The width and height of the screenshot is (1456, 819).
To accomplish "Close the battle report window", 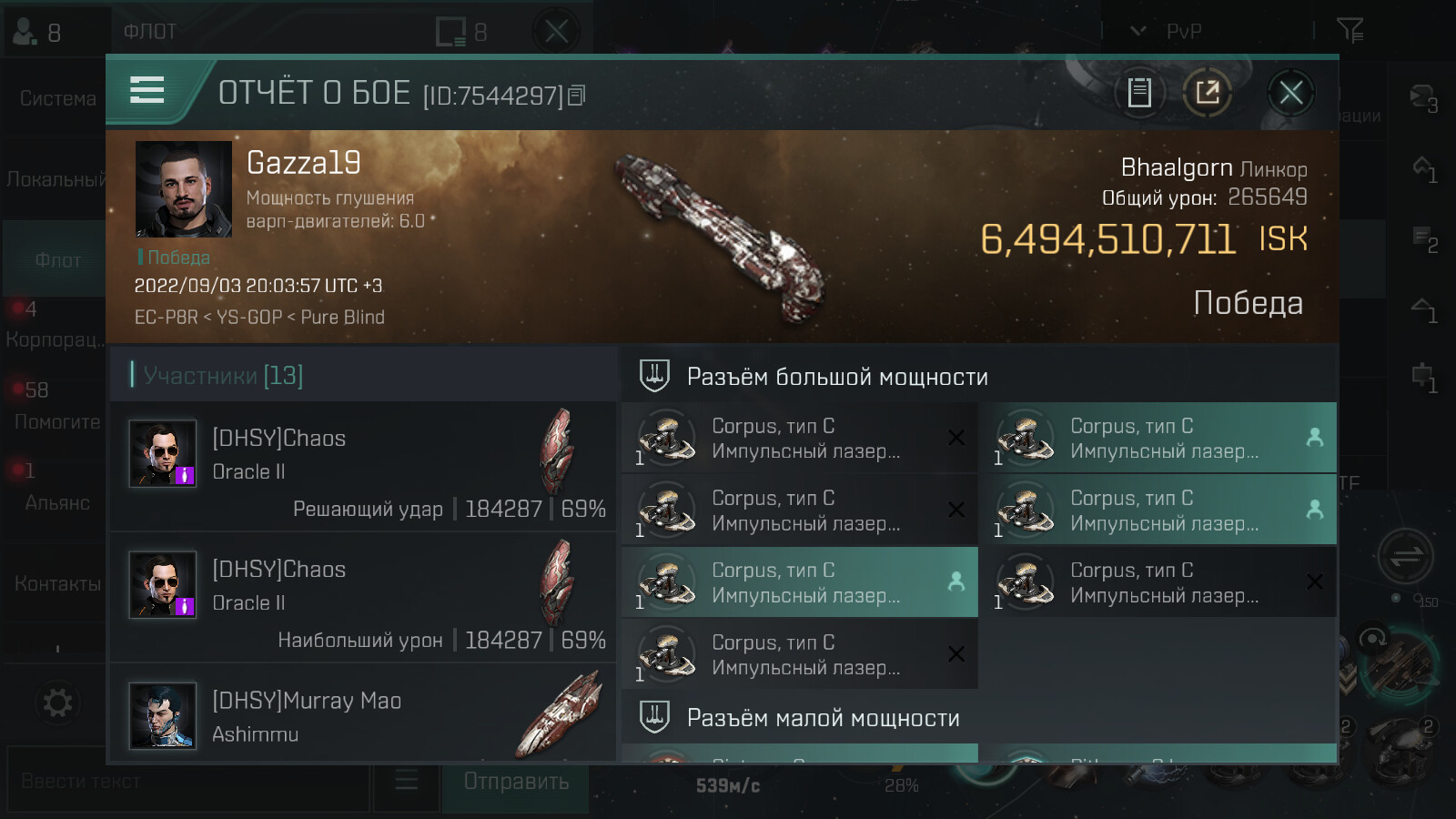I will tap(1290, 92).
